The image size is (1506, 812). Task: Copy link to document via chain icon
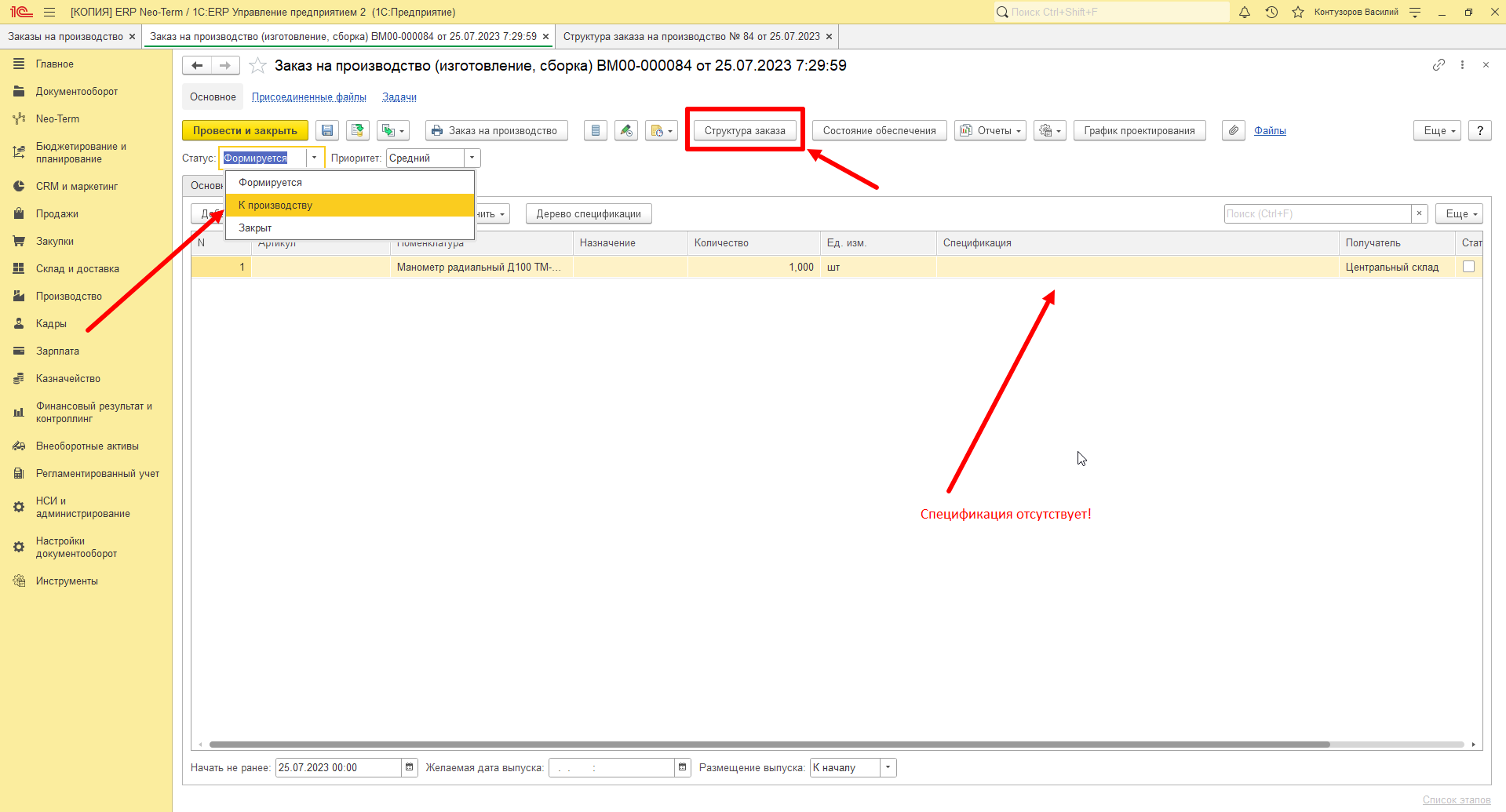(x=1439, y=65)
